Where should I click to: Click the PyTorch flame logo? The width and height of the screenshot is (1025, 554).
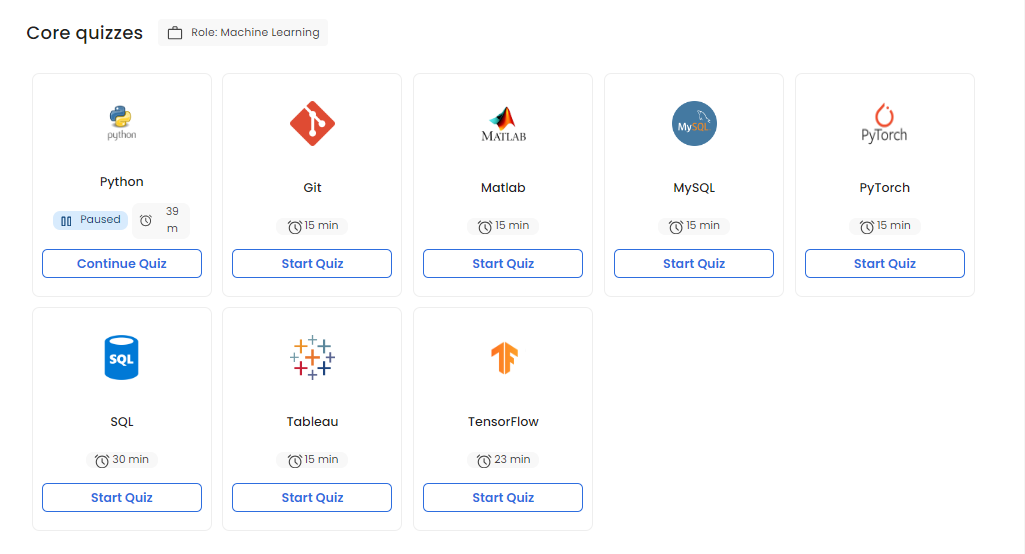click(x=884, y=124)
